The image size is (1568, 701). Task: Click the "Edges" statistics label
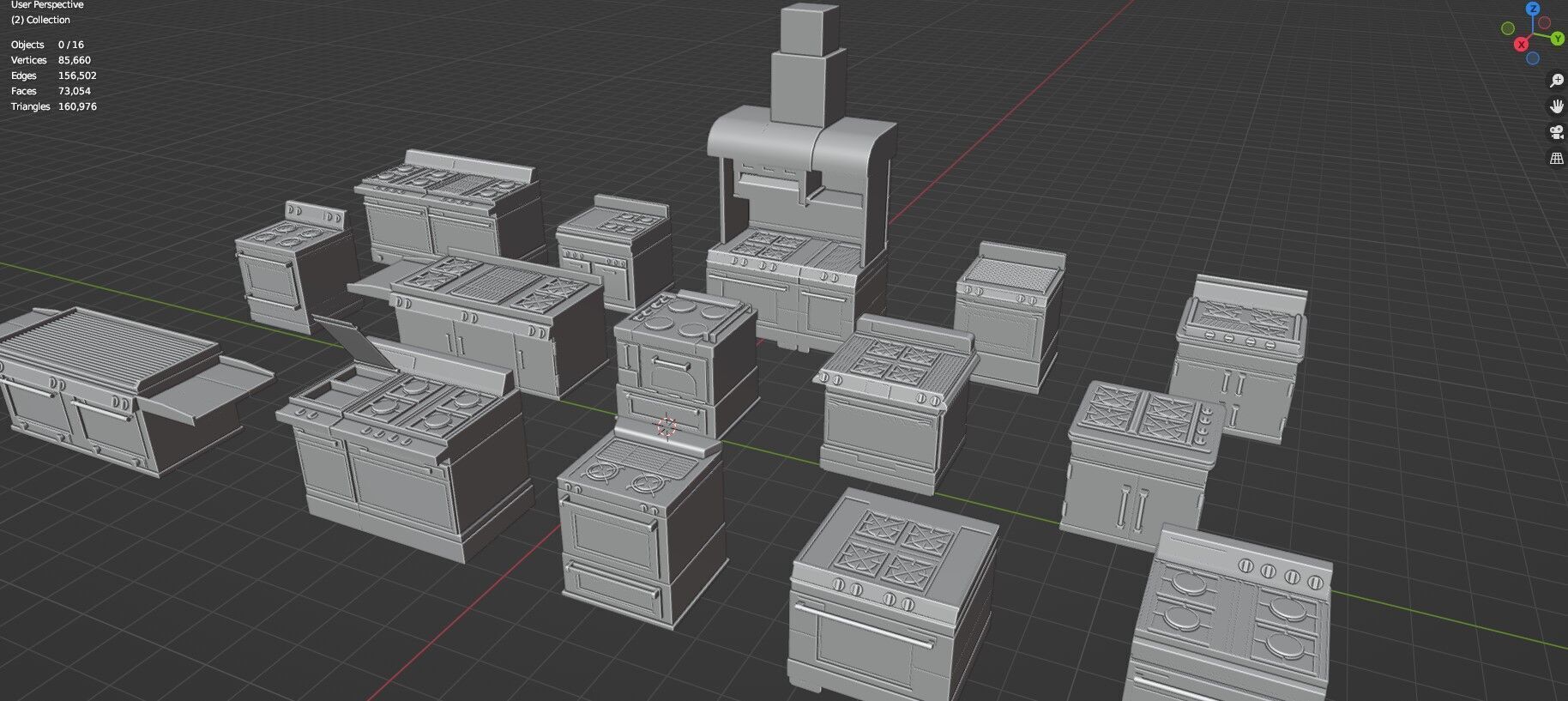(23, 76)
